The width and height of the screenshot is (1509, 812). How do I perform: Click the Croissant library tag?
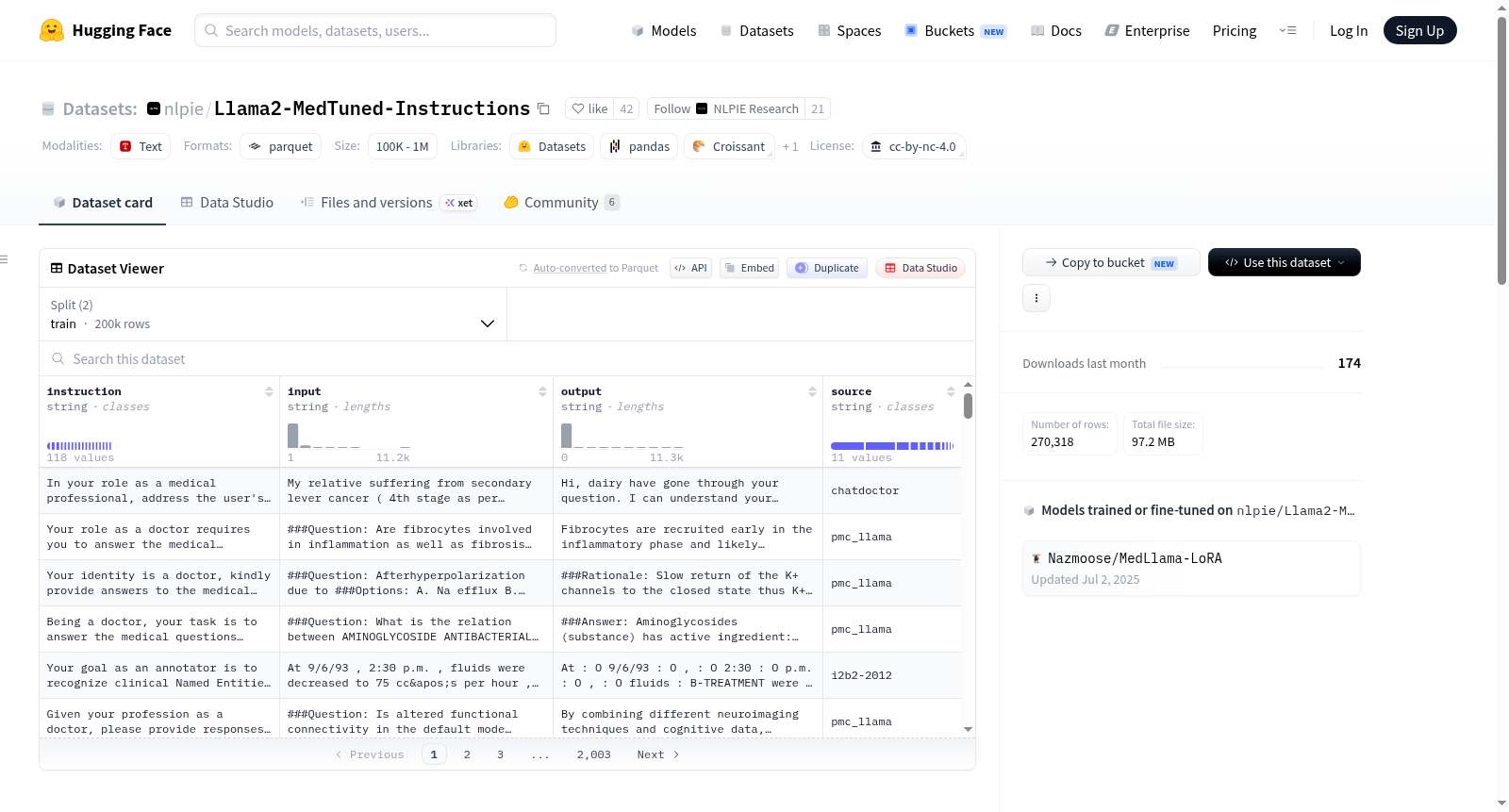tap(729, 146)
